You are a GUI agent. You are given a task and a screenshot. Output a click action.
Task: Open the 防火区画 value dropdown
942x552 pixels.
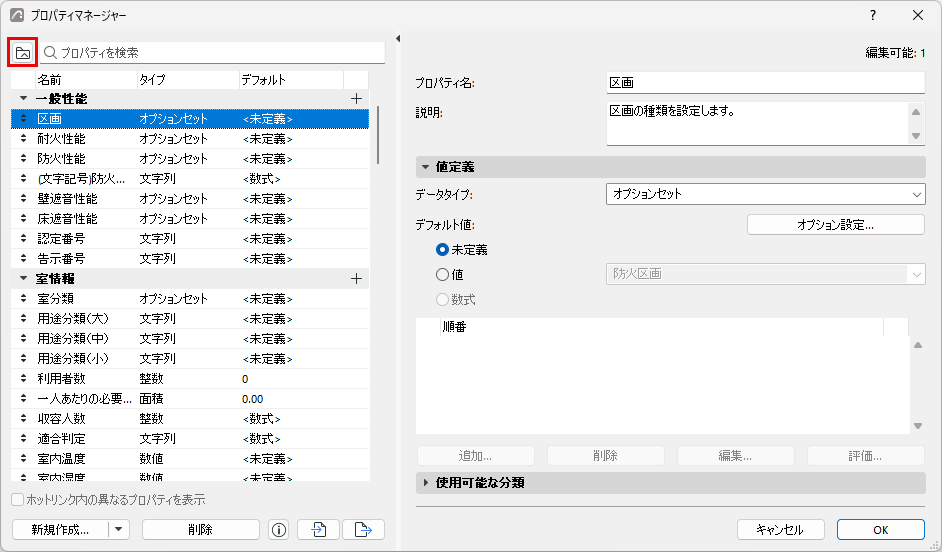click(x=765, y=274)
